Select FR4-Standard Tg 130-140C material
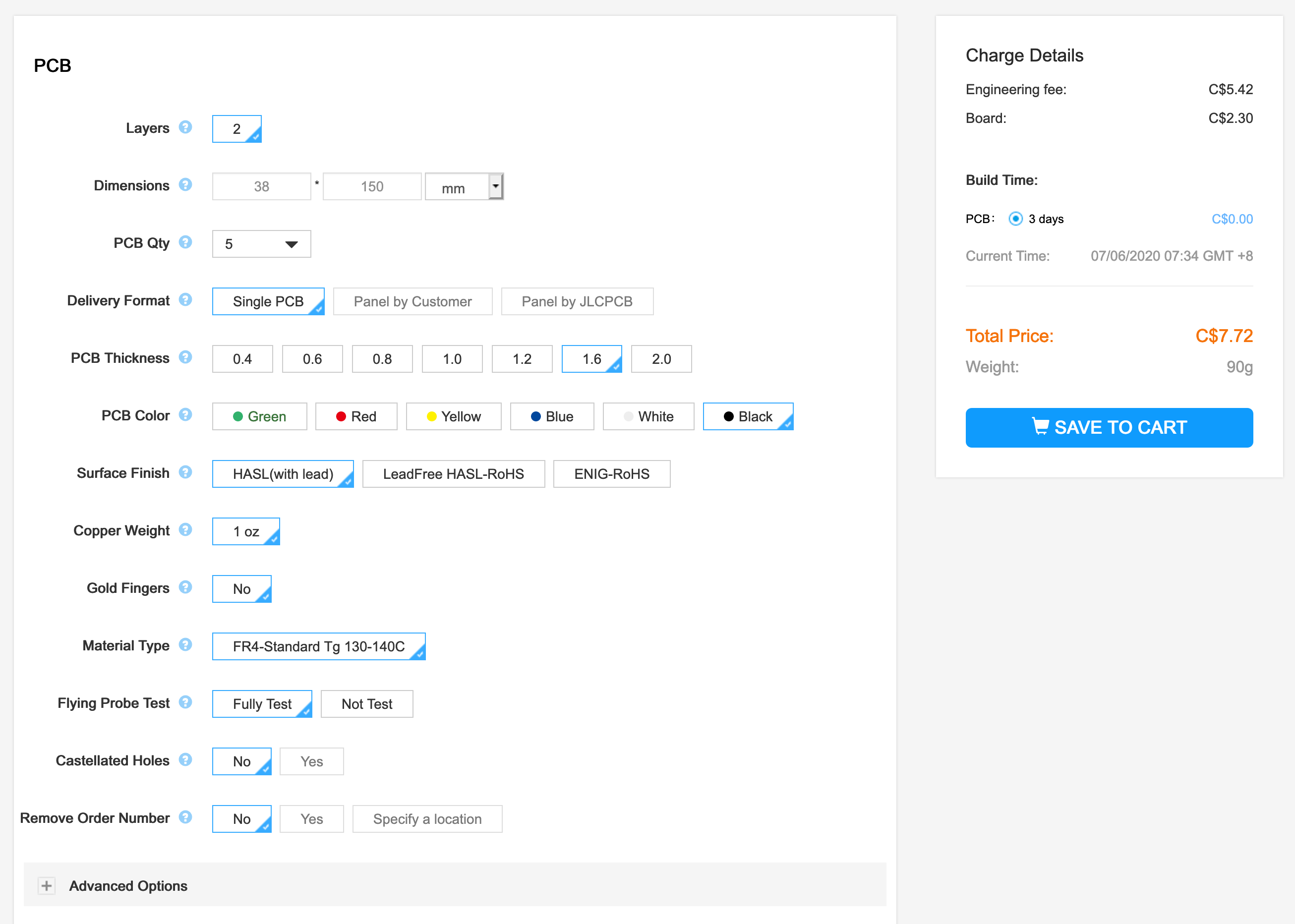The width and height of the screenshot is (1295, 924). (x=319, y=646)
